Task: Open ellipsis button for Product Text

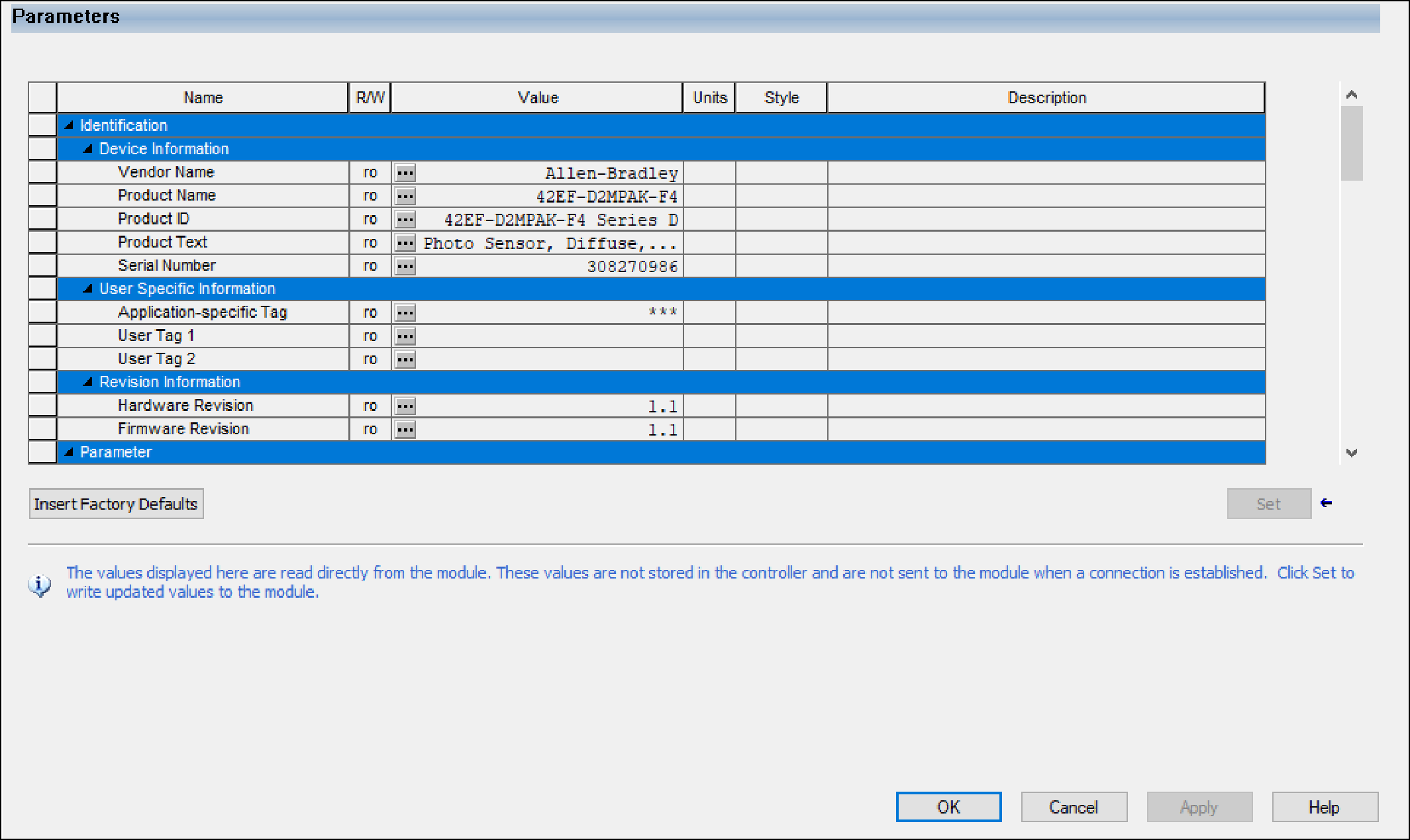Action: (x=405, y=243)
